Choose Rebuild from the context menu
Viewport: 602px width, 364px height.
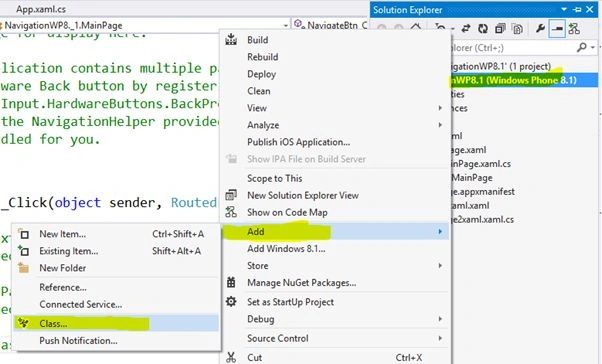[334, 57]
